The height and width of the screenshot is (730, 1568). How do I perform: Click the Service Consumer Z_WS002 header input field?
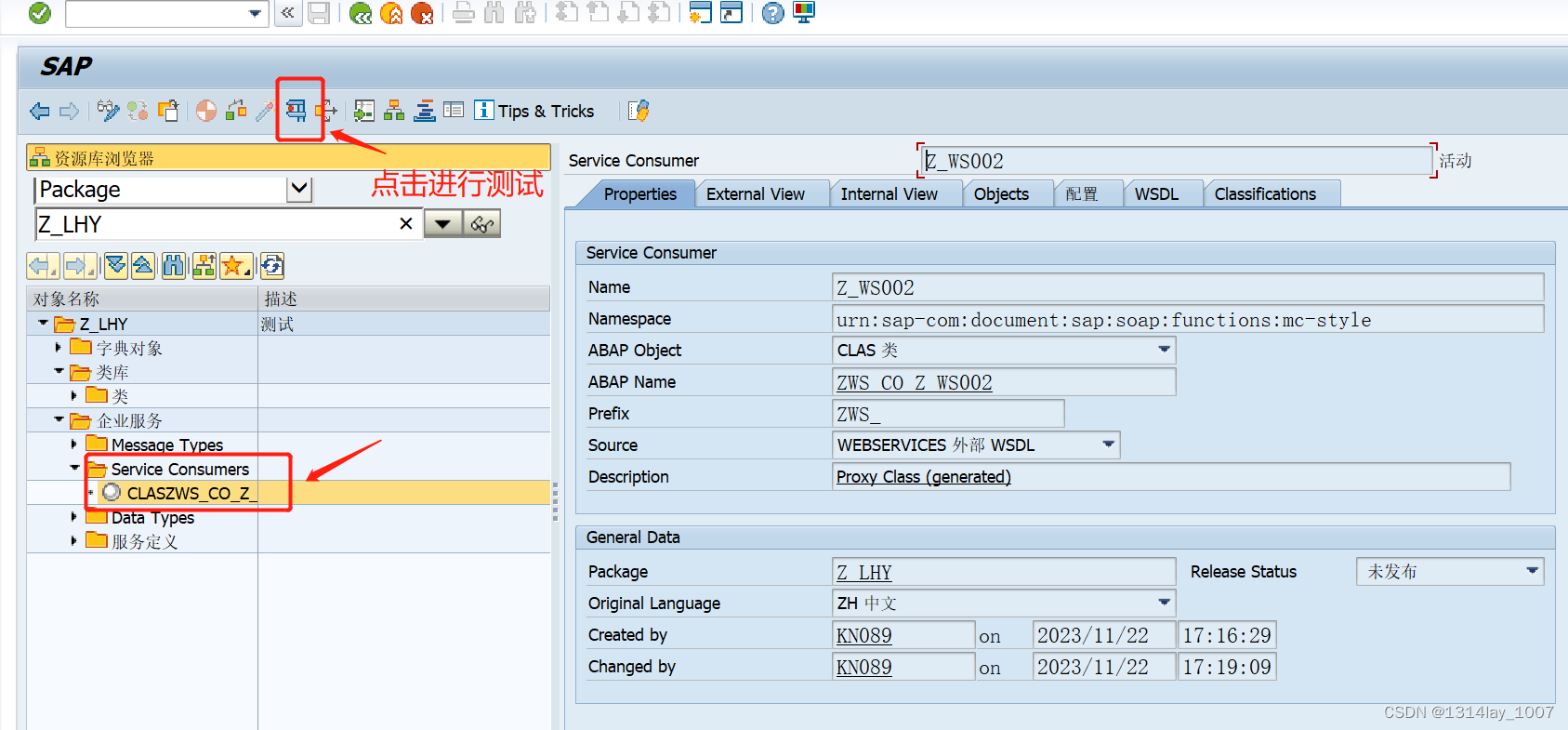point(1176,161)
